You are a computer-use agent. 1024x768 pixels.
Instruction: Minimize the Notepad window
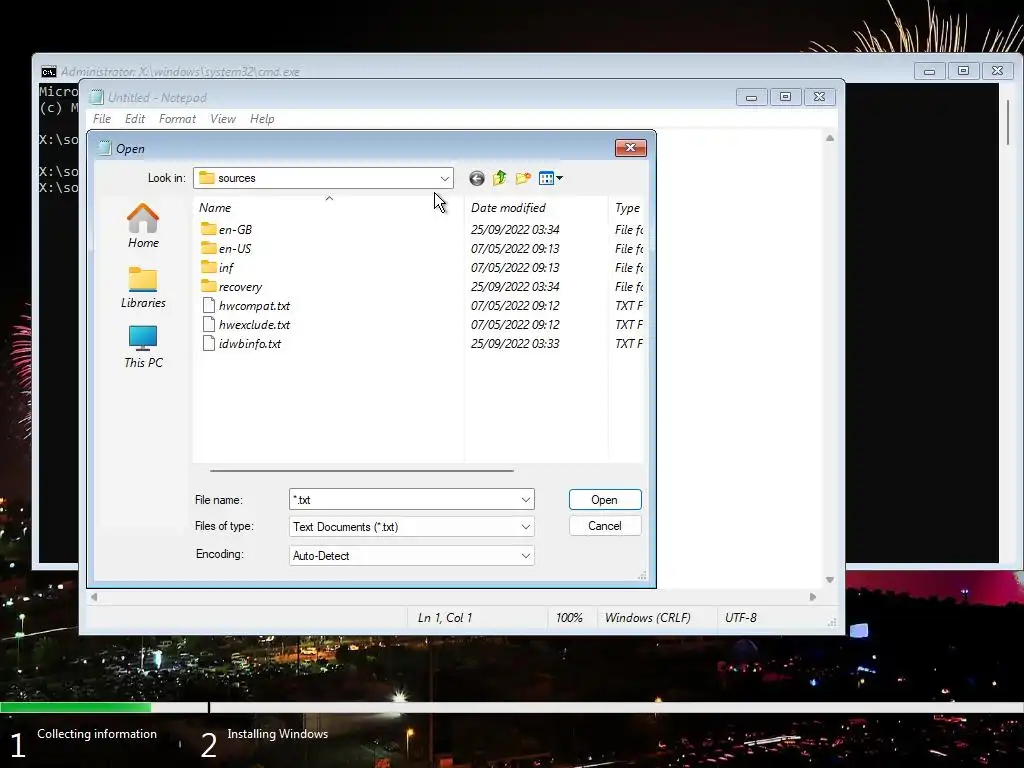tap(752, 97)
